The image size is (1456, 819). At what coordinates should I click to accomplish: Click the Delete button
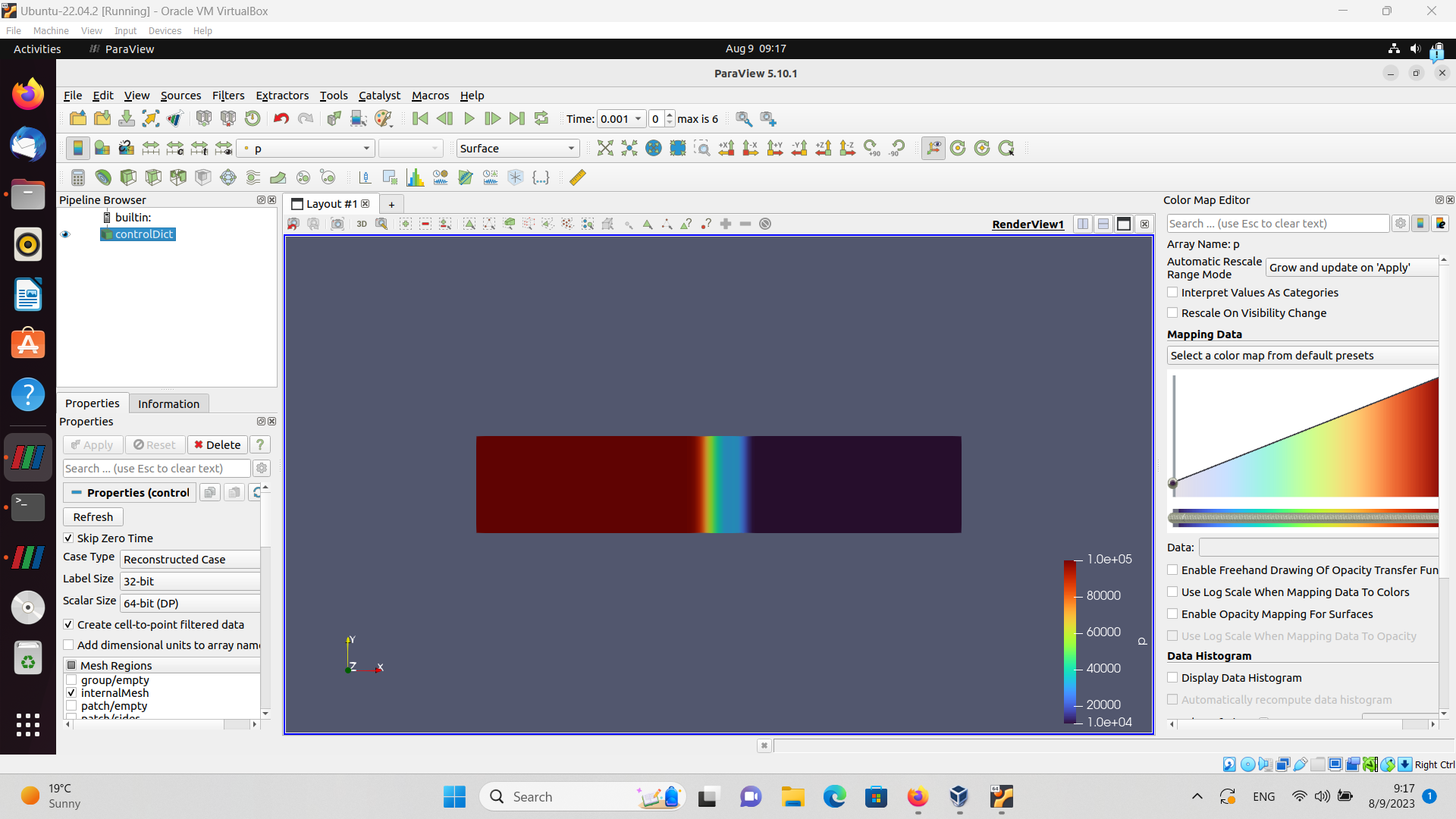coord(217,445)
